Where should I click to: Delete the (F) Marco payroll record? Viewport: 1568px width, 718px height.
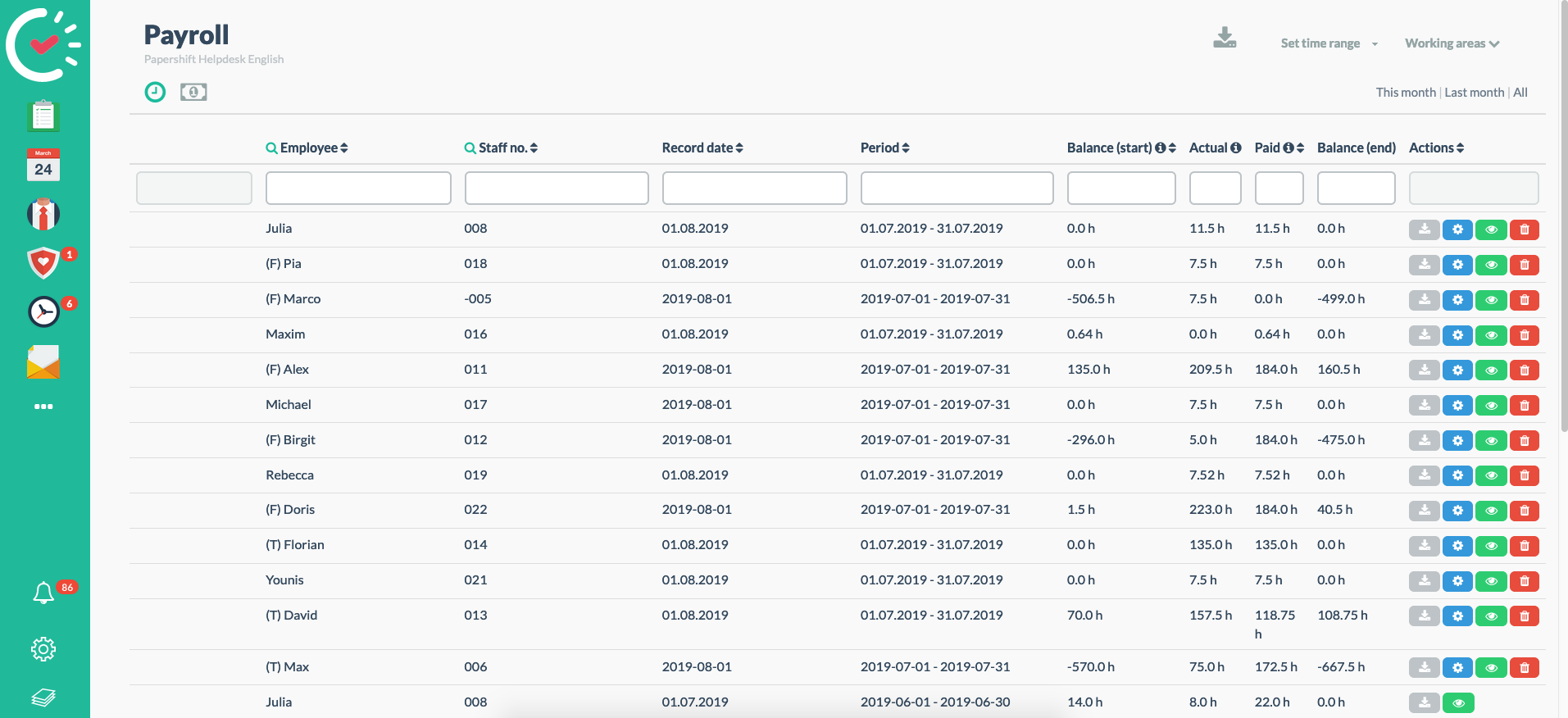(x=1524, y=300)
